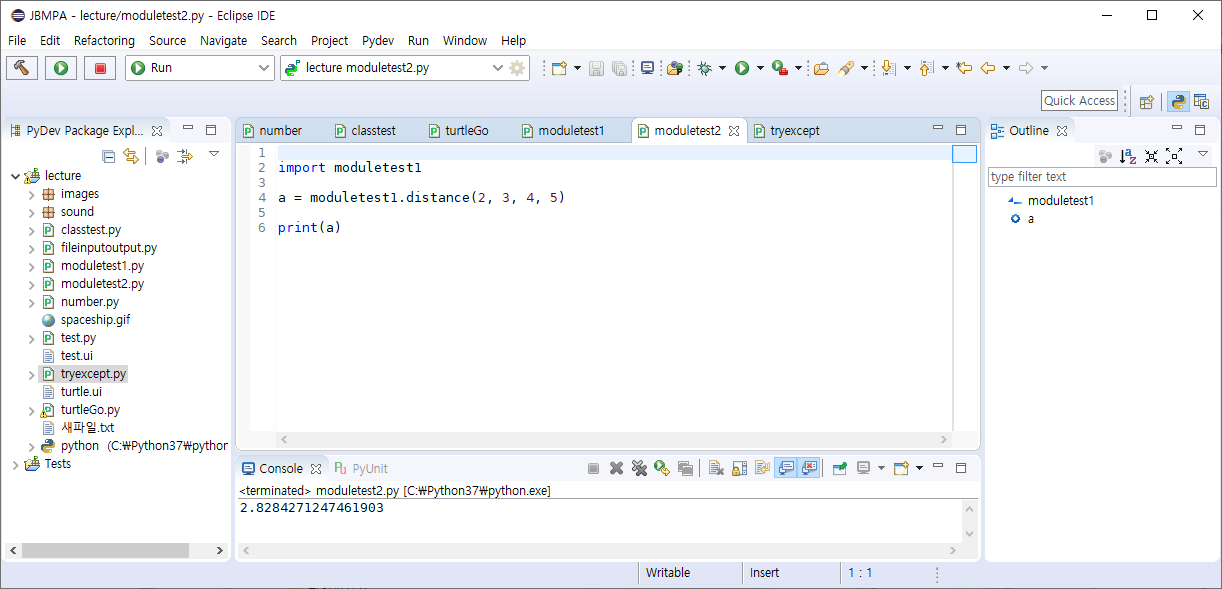Collapse all nodes in Outline toolbar

[x=1152, y=156]
